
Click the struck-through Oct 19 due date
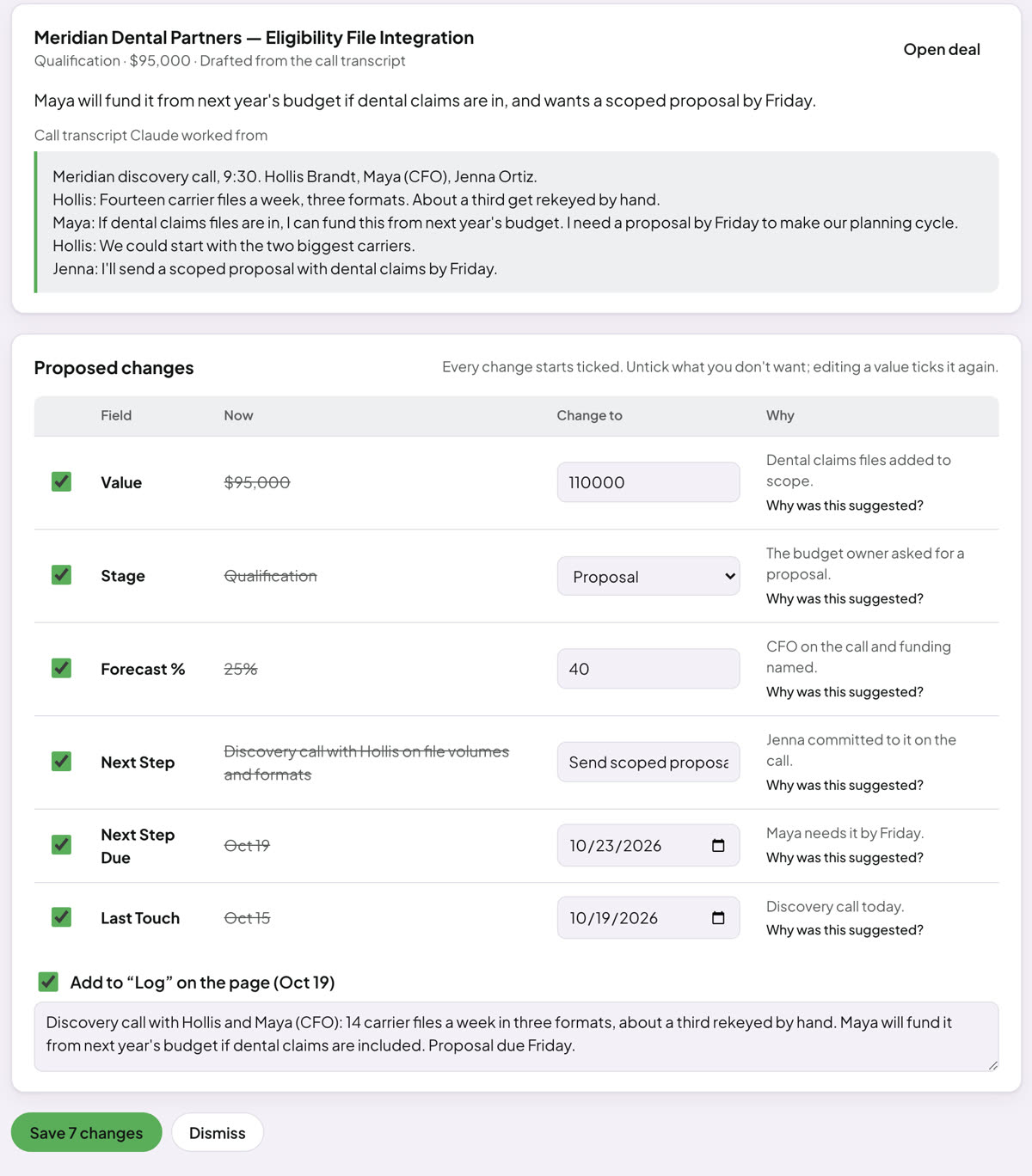pyautogui.click(x=247, y=846)
